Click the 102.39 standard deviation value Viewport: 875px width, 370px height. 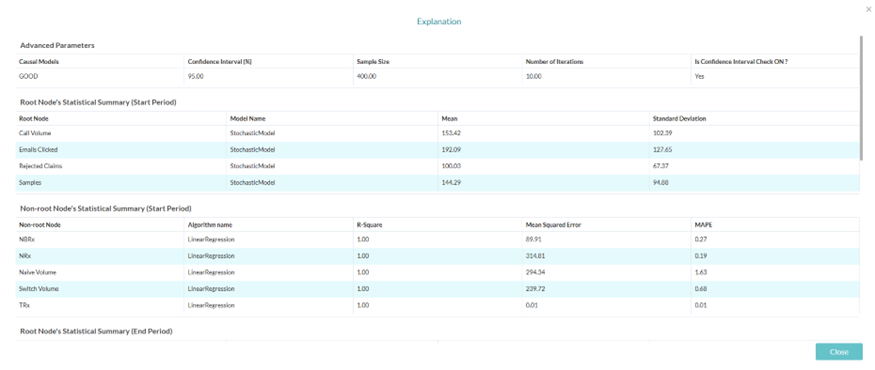662,133
